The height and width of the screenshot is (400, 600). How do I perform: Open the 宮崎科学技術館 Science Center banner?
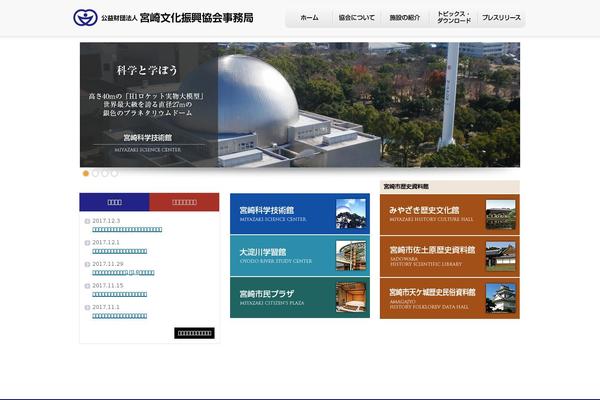click(x=300, y=214)
